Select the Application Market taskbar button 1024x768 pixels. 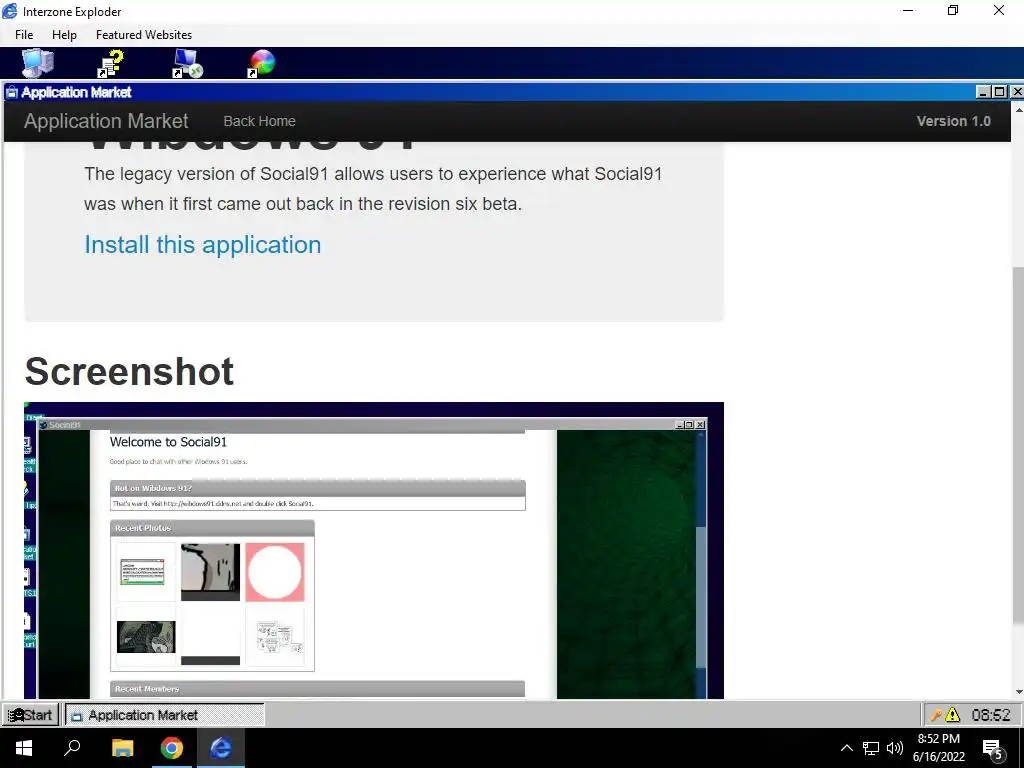[x=165, y=714]
